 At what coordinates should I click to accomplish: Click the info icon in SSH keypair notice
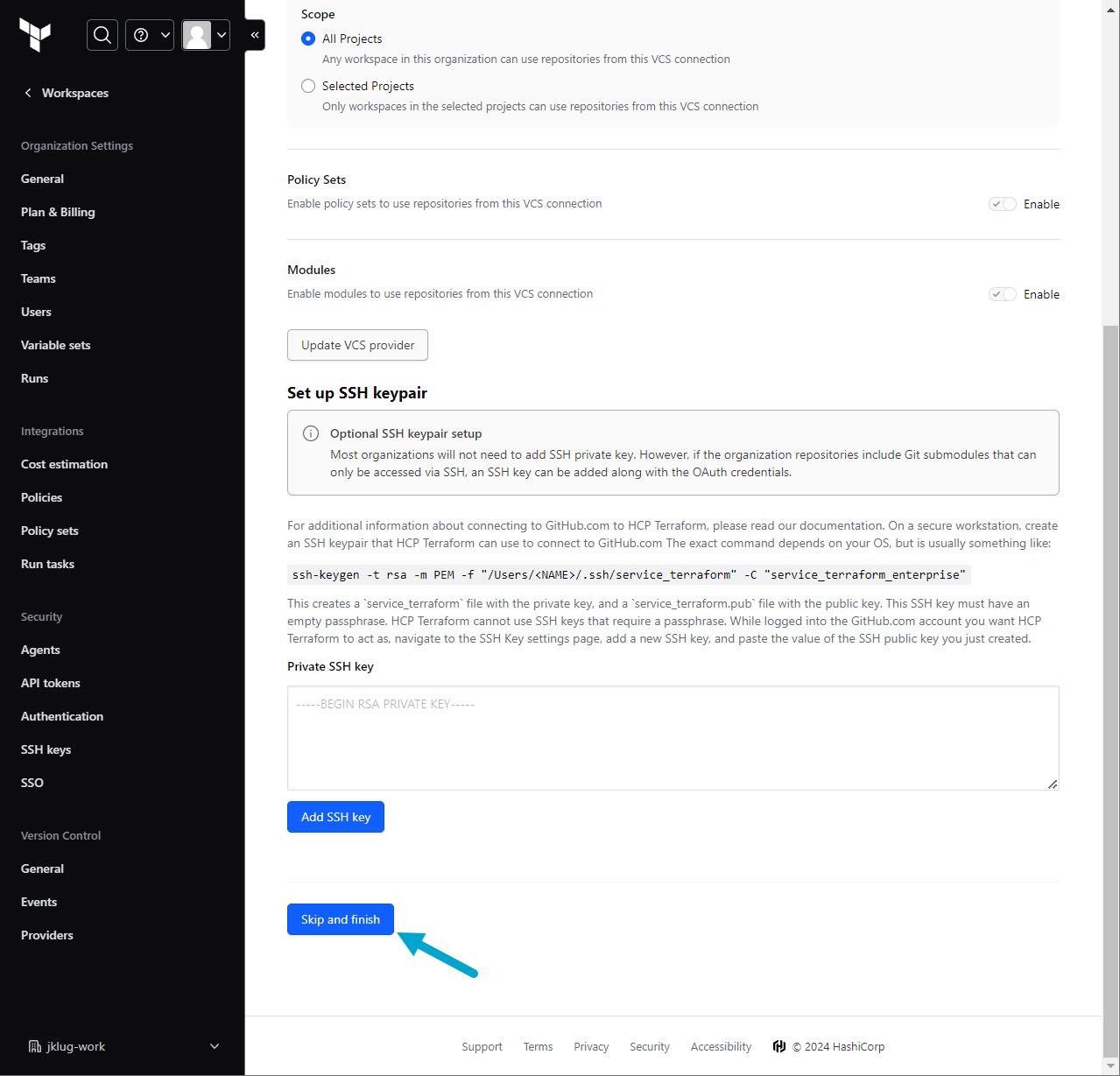(310, 433)
